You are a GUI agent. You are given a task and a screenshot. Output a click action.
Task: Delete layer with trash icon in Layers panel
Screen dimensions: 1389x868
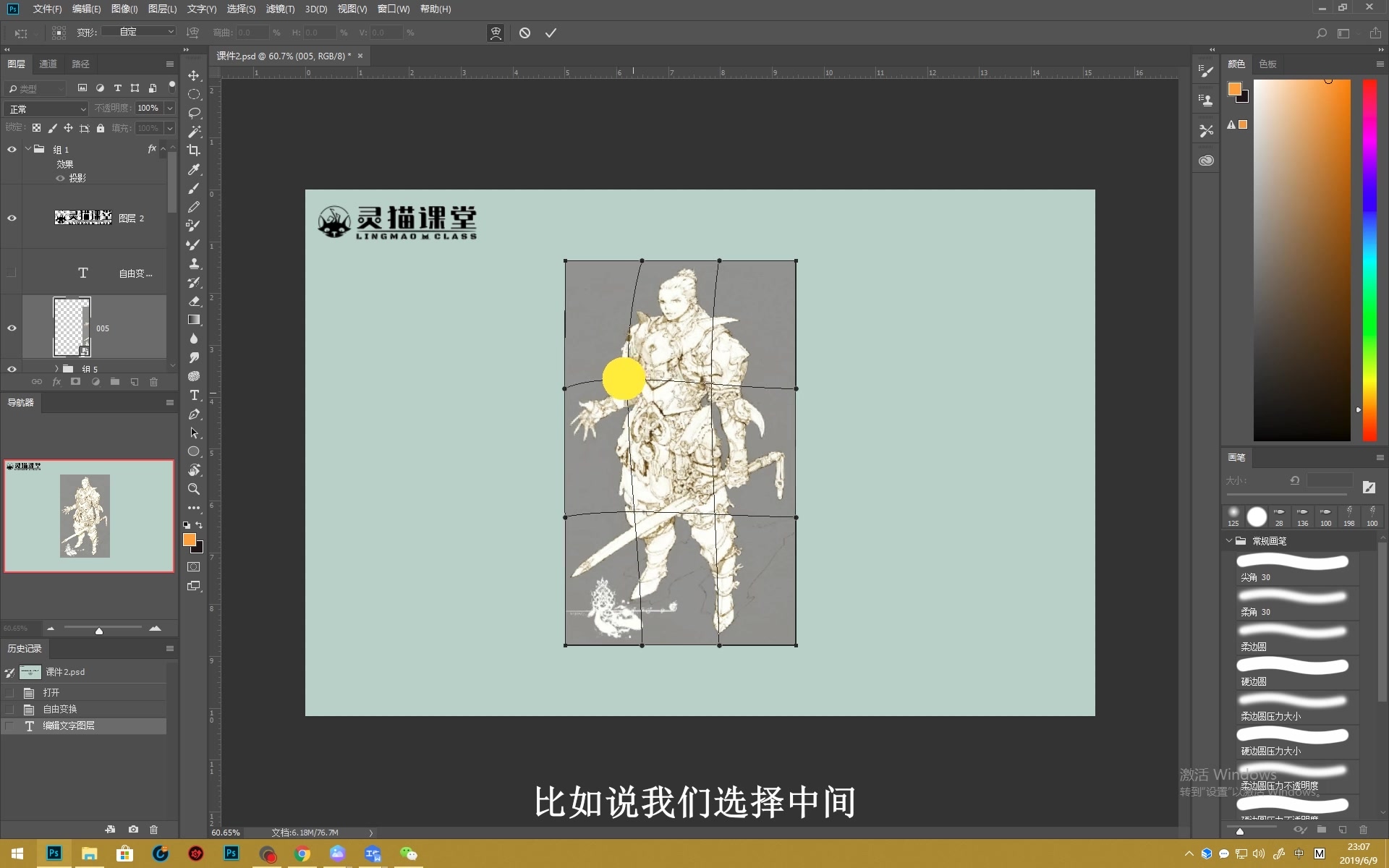click(153, 382)
